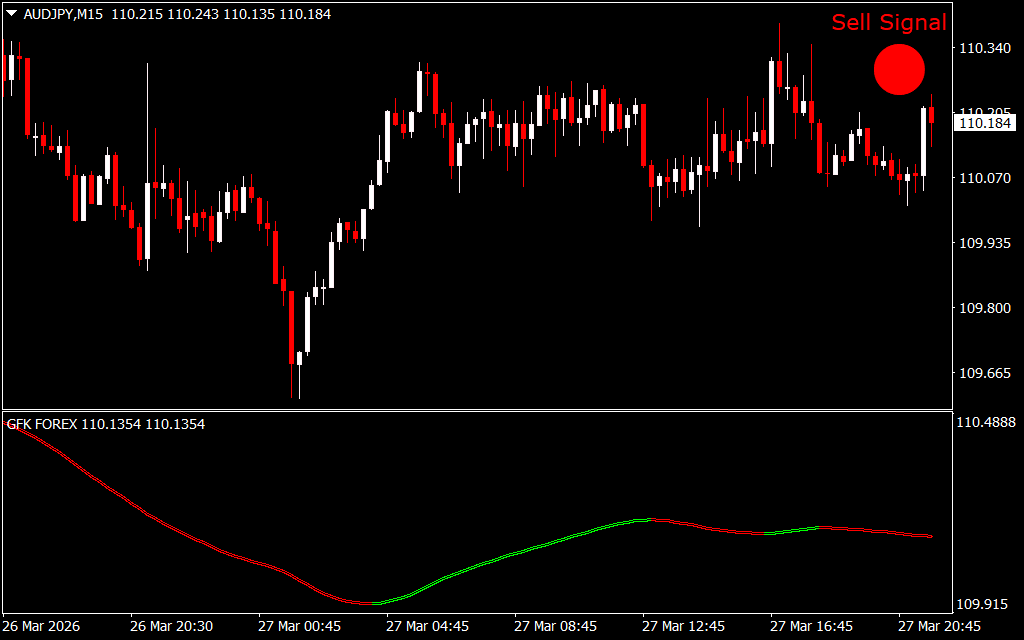Select the 27 Mar 04:45 time label
The height and width of the screenshot is (640, 1024).
(x=428, y=626)
